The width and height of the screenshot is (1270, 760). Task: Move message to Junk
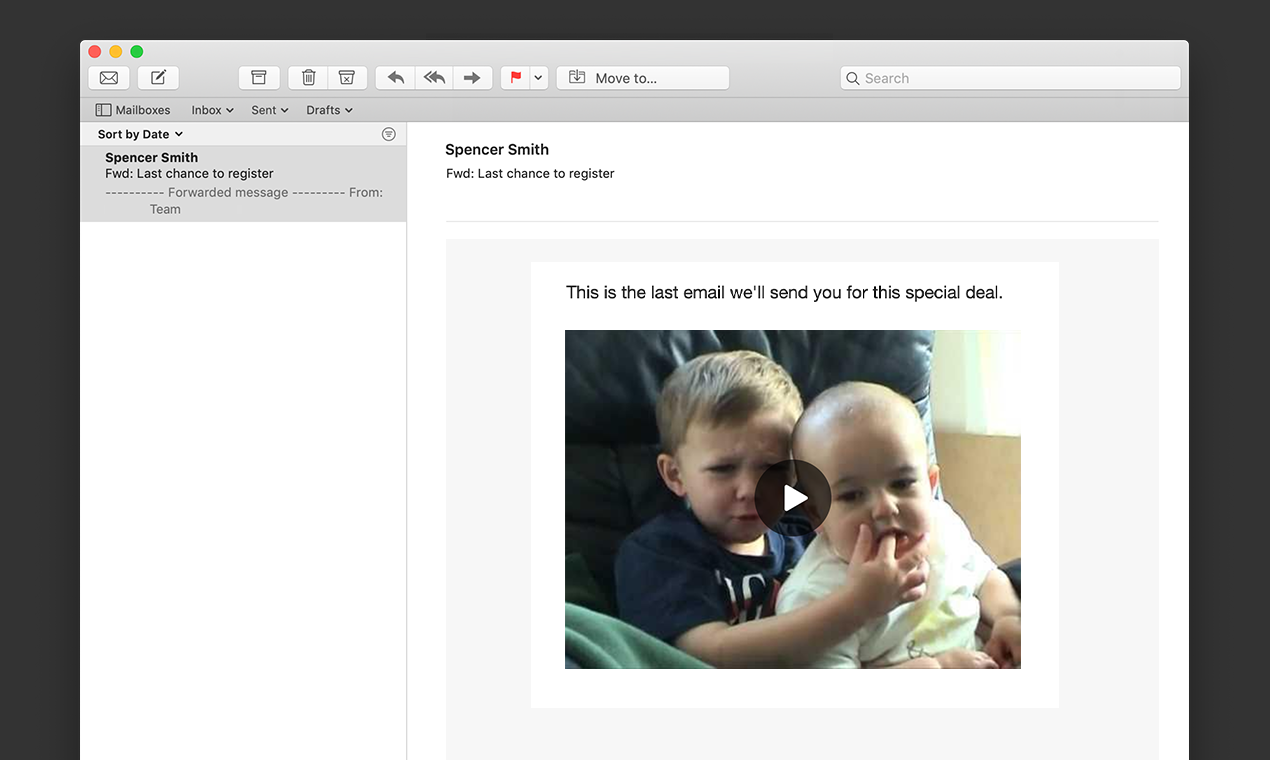point(347,78)
